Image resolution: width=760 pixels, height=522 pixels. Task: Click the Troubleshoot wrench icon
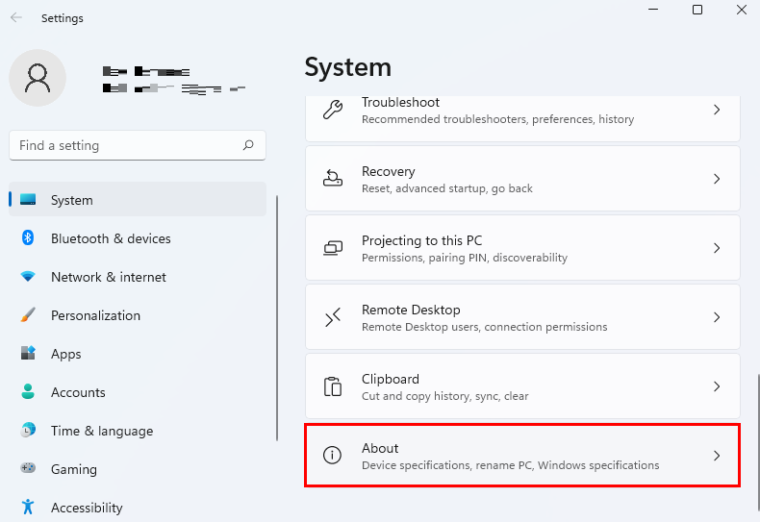click(x=332, y=110)
